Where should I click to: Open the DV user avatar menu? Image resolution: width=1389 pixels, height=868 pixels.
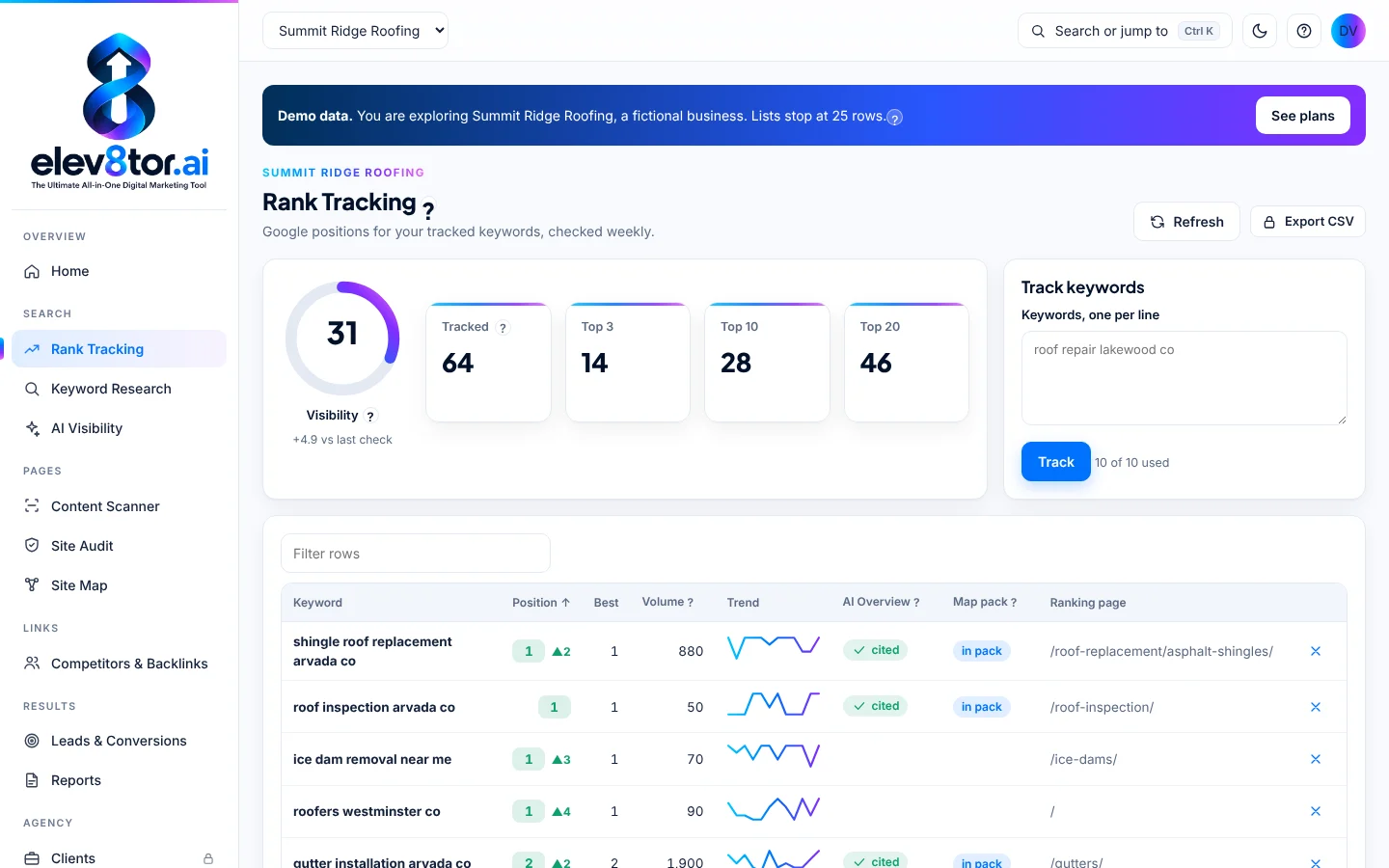tap(1348, 31)
